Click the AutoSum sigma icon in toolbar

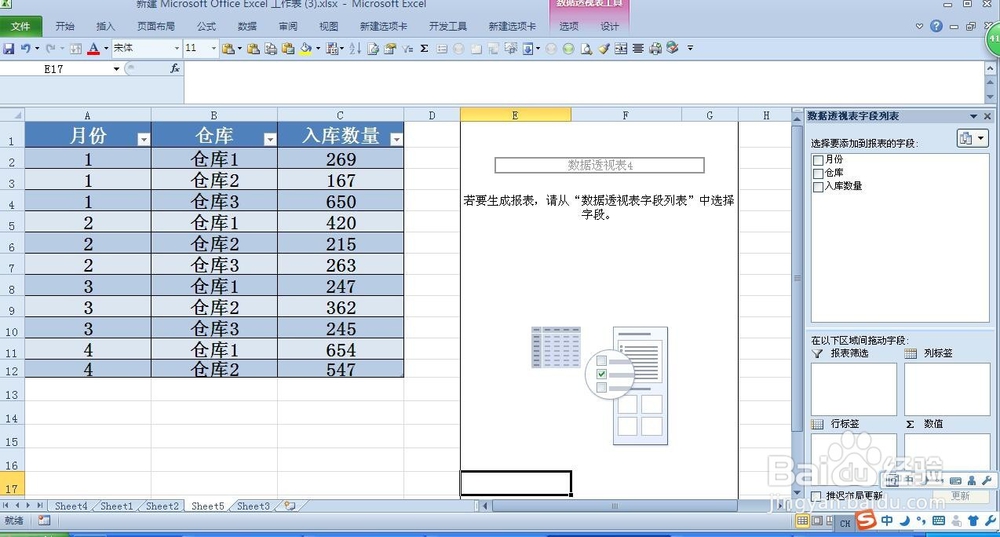pos(424,48)
